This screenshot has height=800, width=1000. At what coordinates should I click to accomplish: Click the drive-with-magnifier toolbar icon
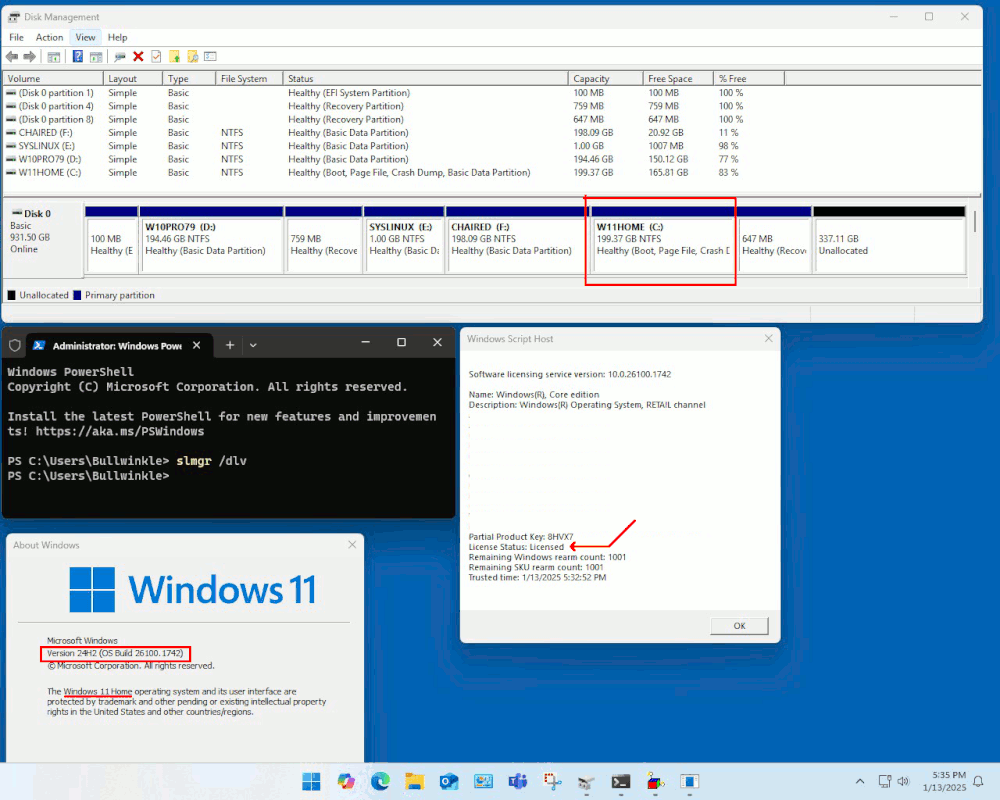(119, 57)
